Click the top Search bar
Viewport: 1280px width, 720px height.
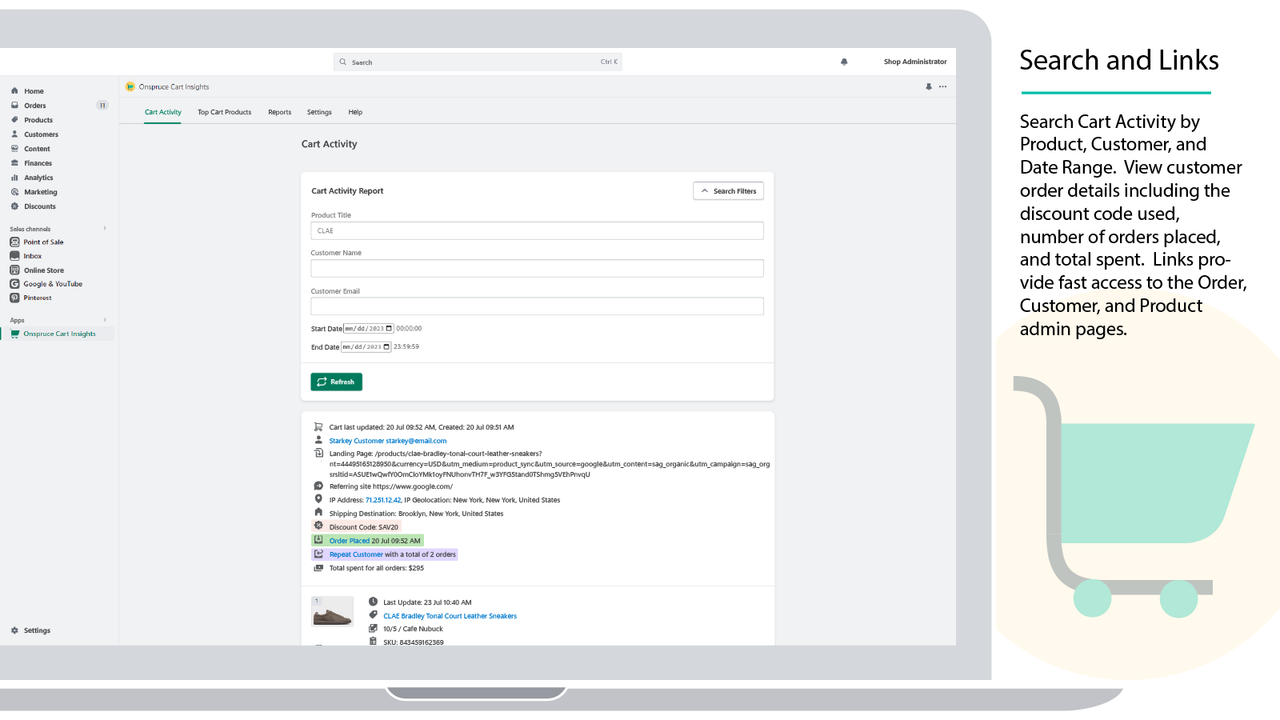click(x=478, y=62)
